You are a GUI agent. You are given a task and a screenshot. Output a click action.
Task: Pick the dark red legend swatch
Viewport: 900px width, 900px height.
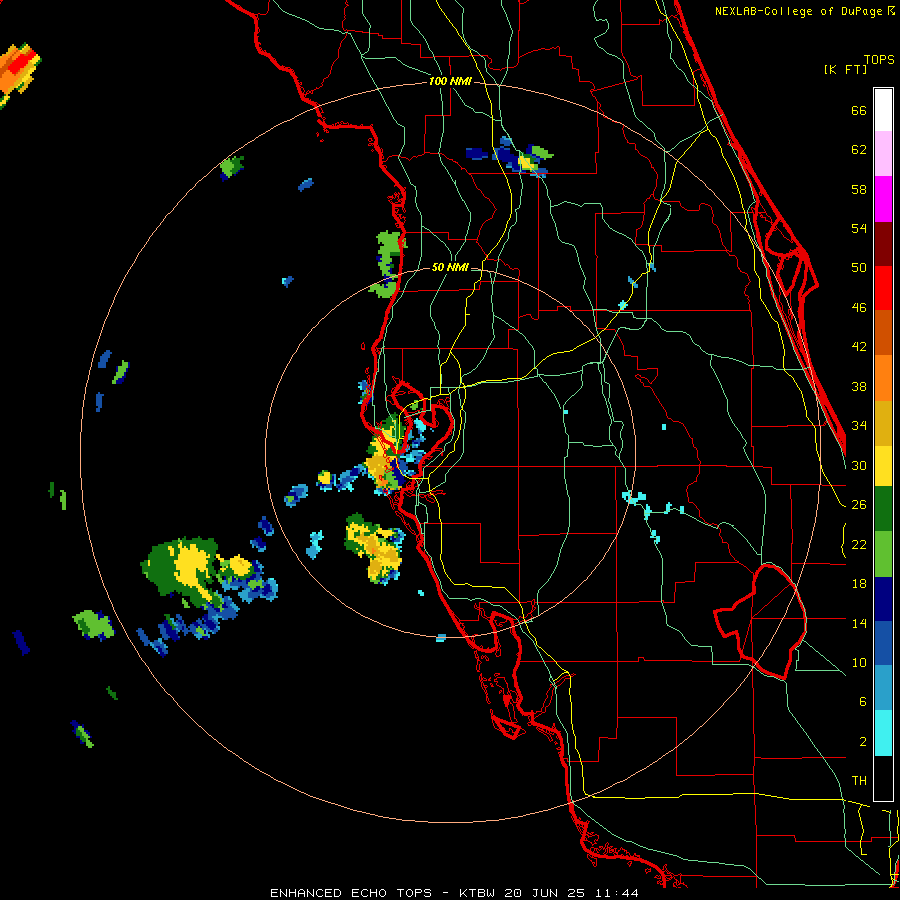[883, 244]
